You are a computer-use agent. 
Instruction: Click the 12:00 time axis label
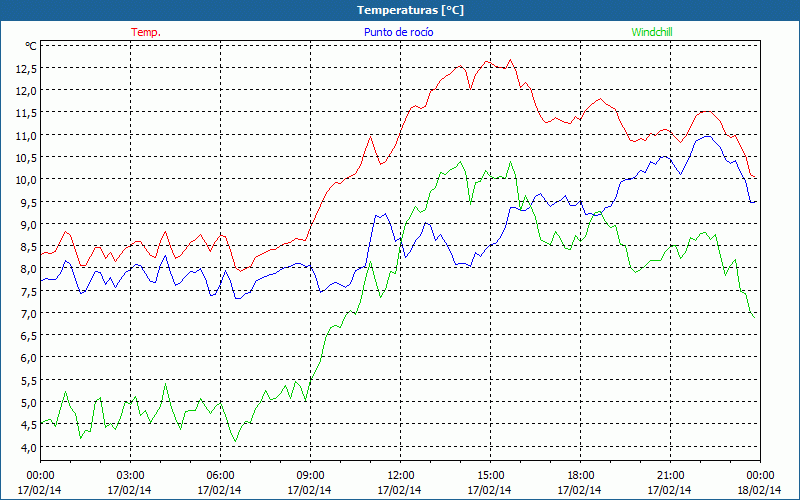(x=400, y=476)
